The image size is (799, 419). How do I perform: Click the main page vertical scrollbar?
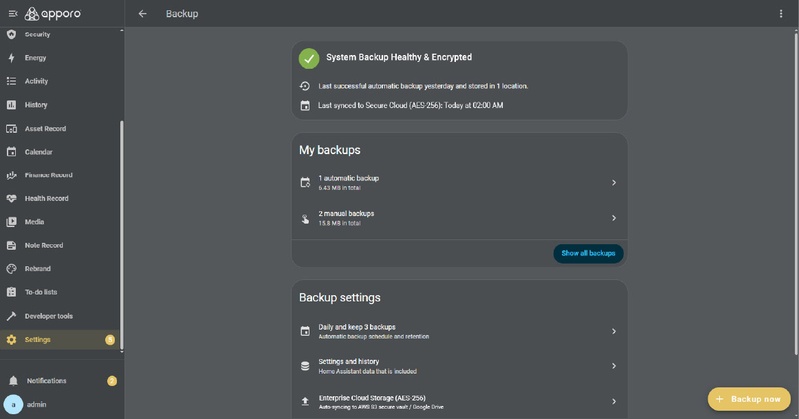(x=796, y=194)
